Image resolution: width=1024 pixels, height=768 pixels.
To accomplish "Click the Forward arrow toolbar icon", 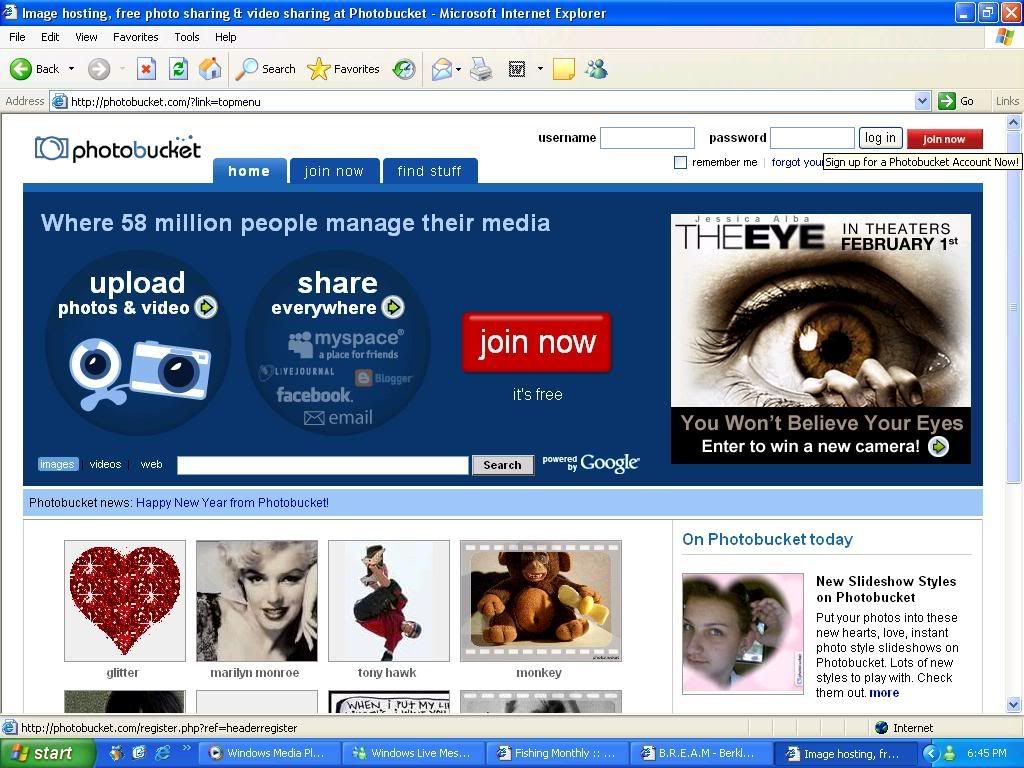I will coord(99,69).
